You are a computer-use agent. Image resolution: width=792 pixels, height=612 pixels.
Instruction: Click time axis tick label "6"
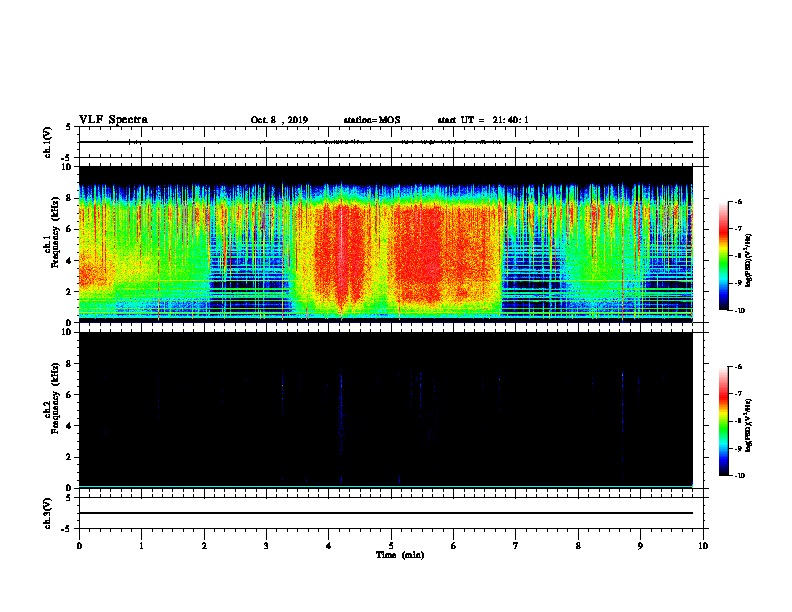pyautogui.click(x=454, y=546)
